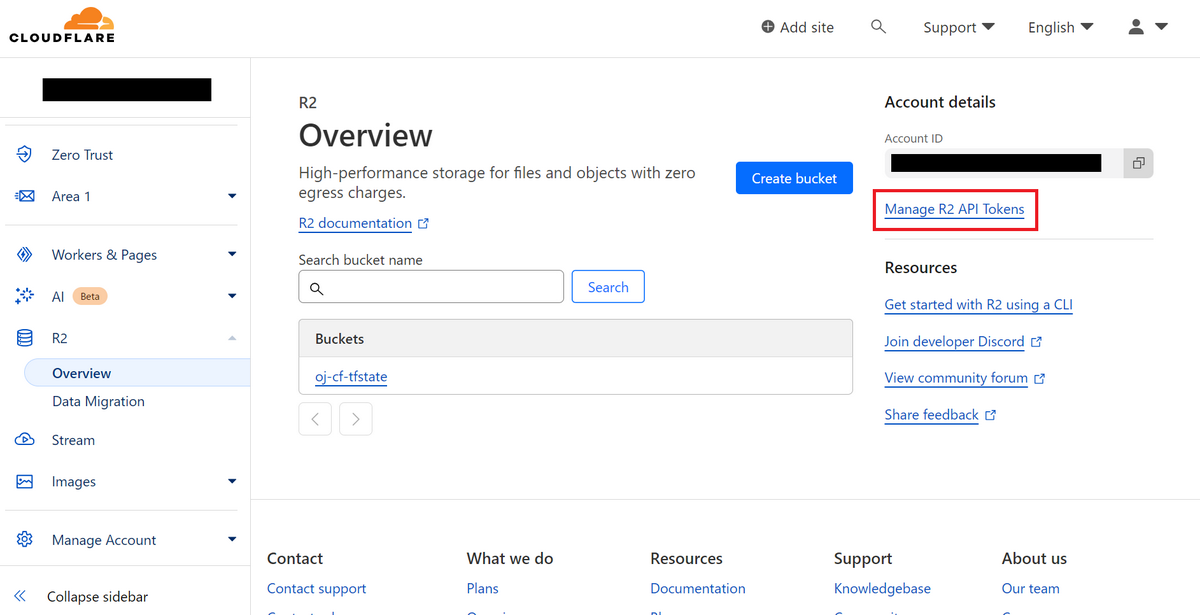This screenshot has width=1200, height=615.
Task: Click the Add site label
Action: [807, 27]
